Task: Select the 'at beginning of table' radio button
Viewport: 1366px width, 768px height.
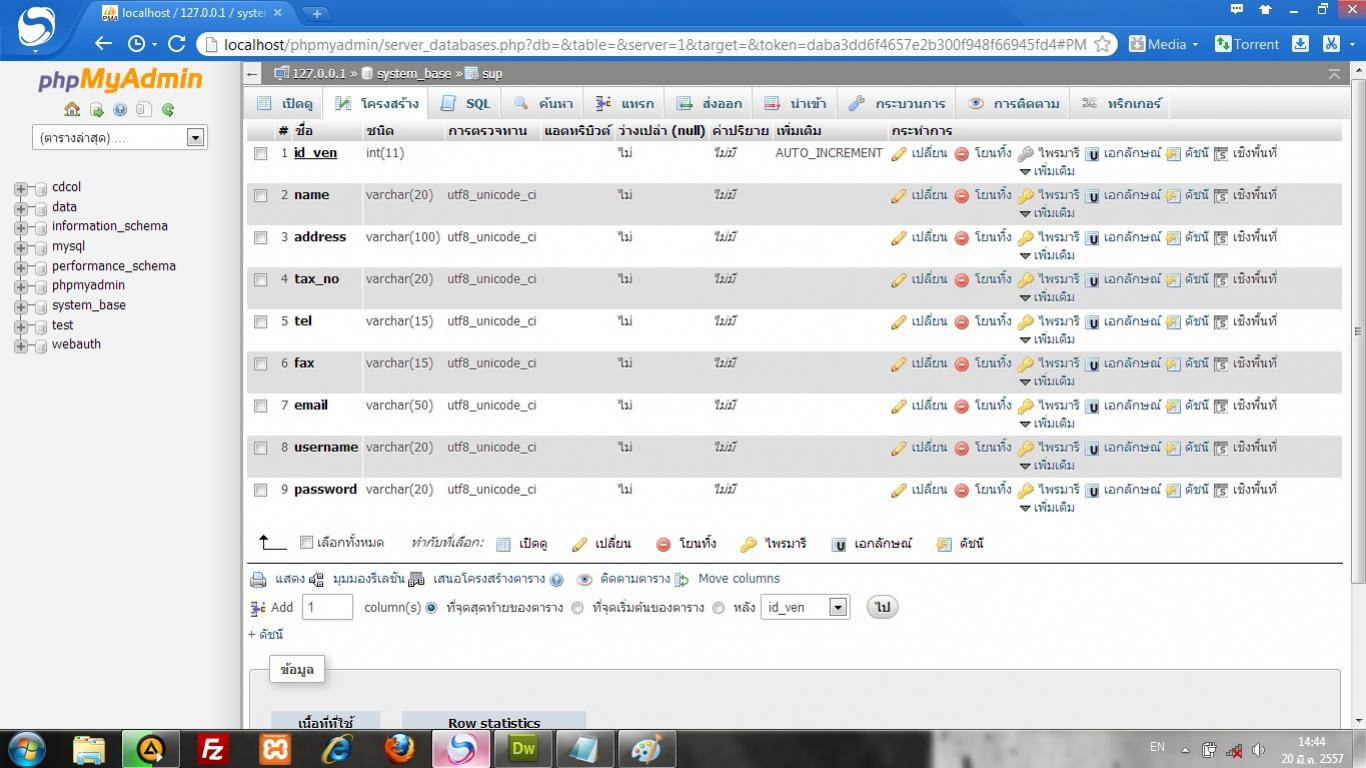Action: (x=577, y=608)
